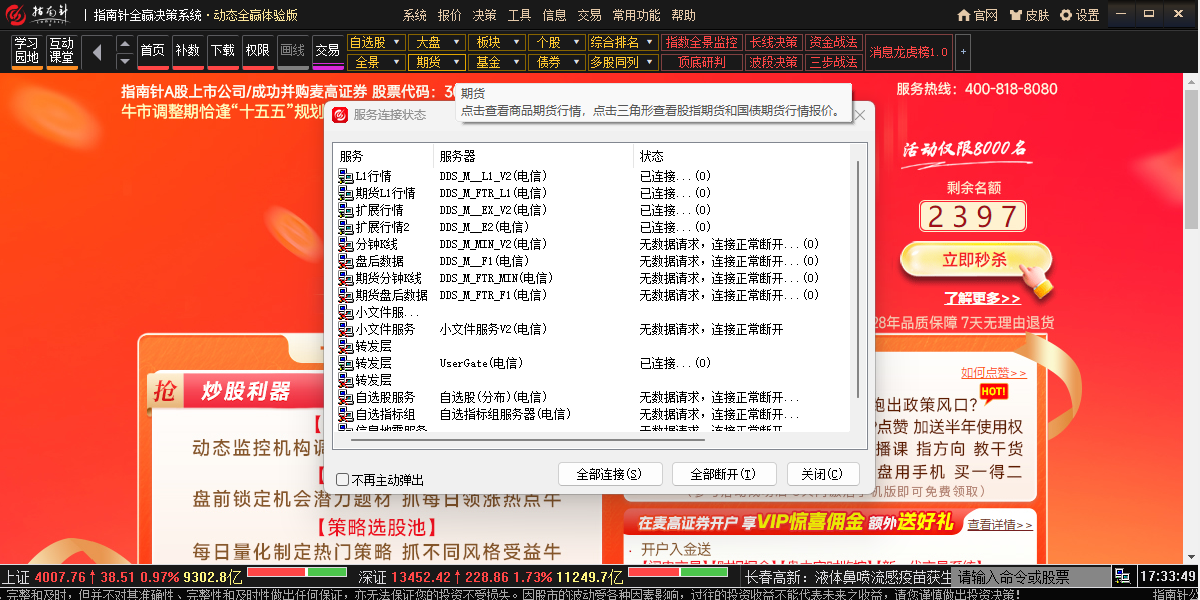This screenshot has width=1200, height=600.
Task: Open the 学习园地 toolbar button
Action: click(26, 51)
